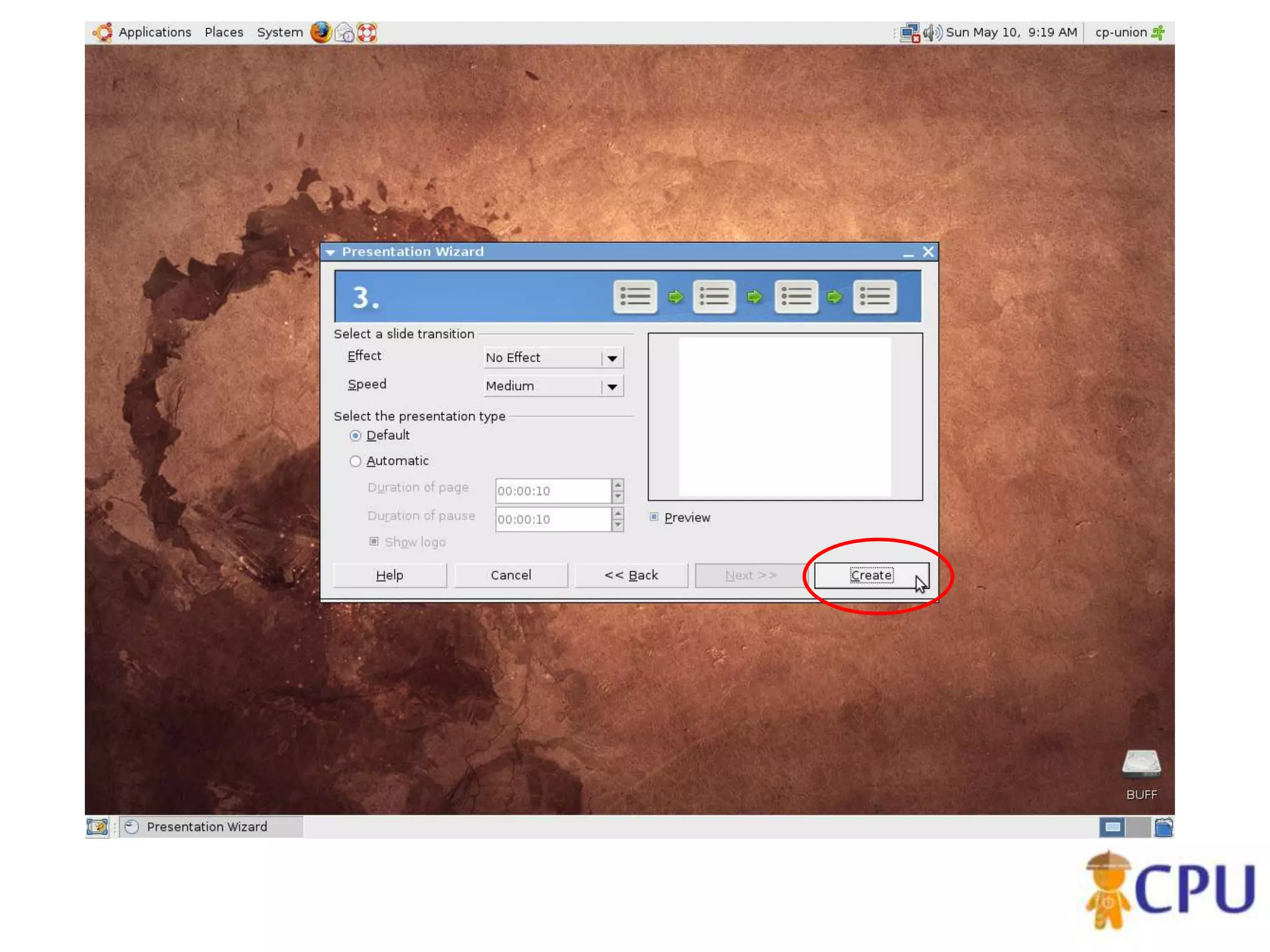Click the trash icon in bottom panel
Viewport: 1270px width, 952px height.
pos(1163,827)
